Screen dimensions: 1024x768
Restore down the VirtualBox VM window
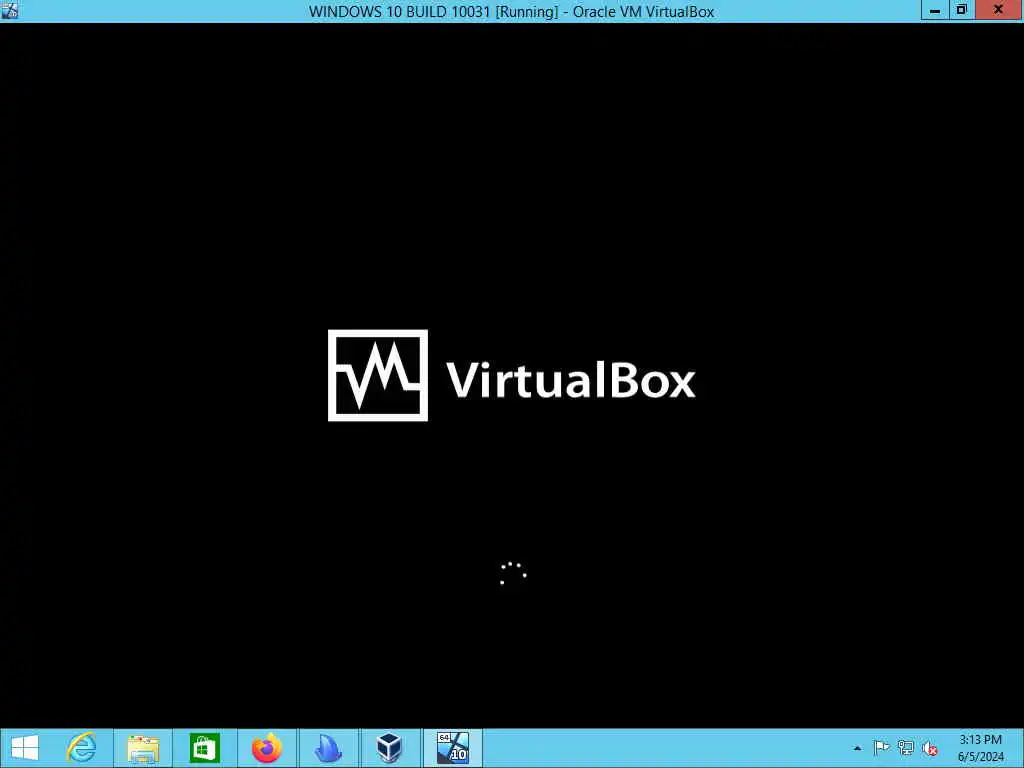coord(961,10)
